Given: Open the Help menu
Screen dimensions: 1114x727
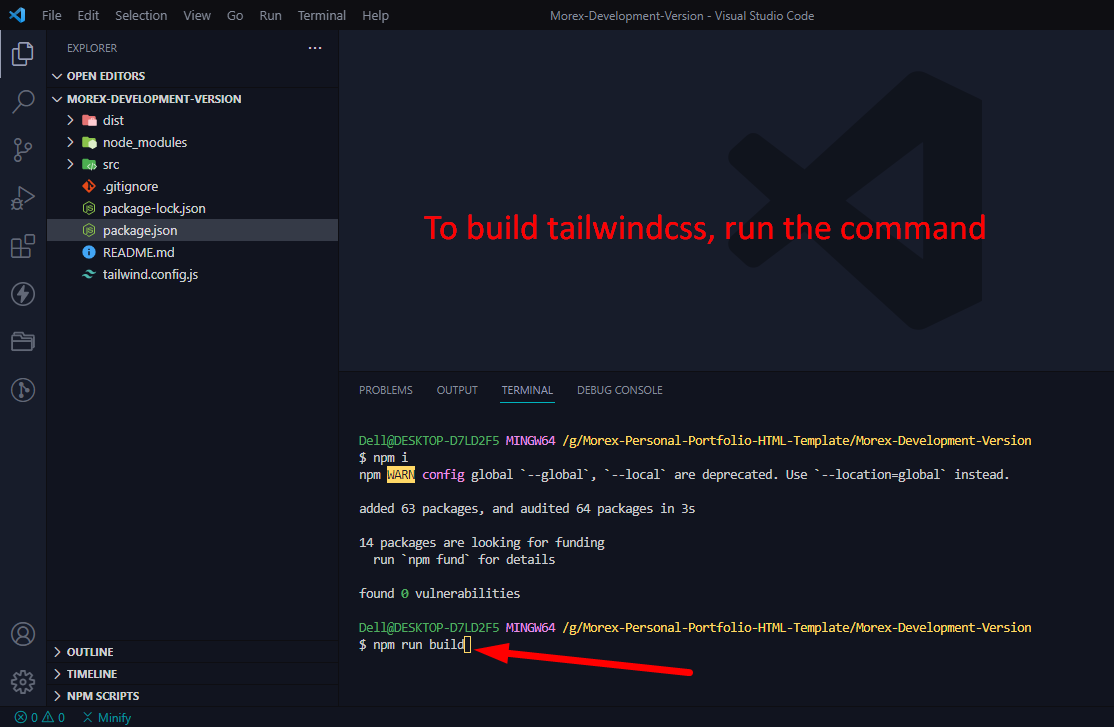Looking at the screenshot, I should click(375, 15).
